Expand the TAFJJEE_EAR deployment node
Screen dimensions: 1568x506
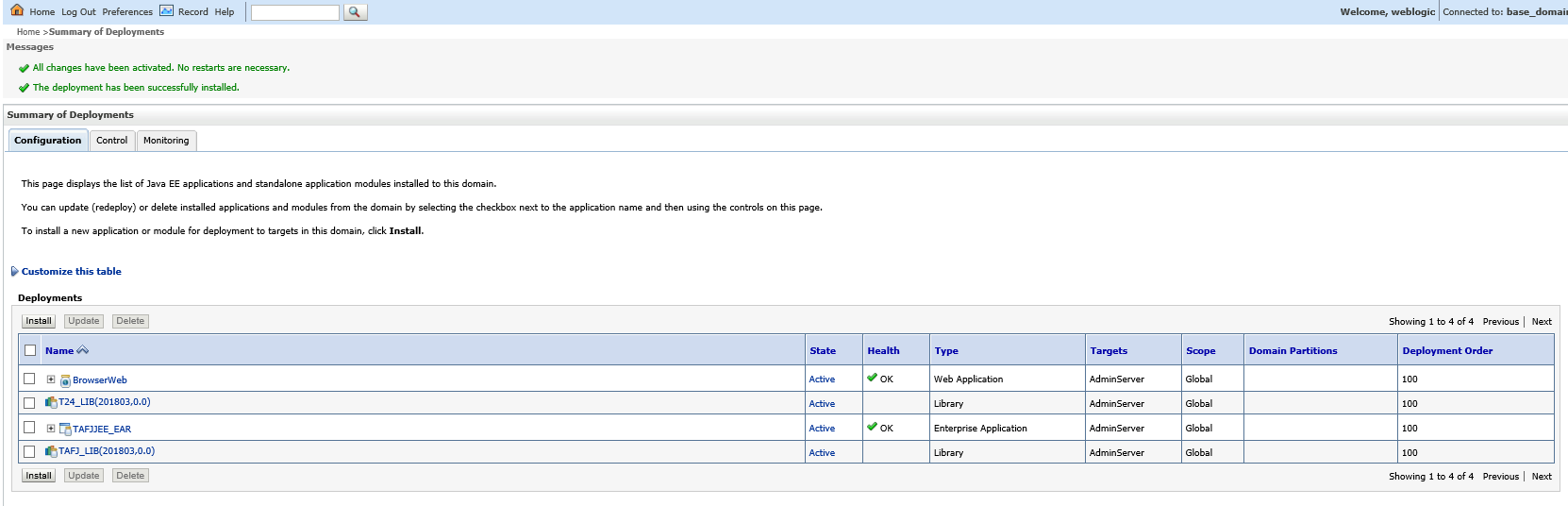pos(51,429)
